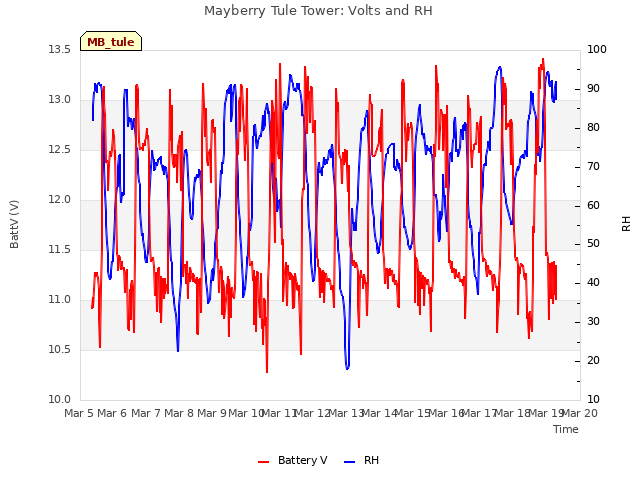Click the 90 right axis tick label
640x480 pixels.
[593, 89]
